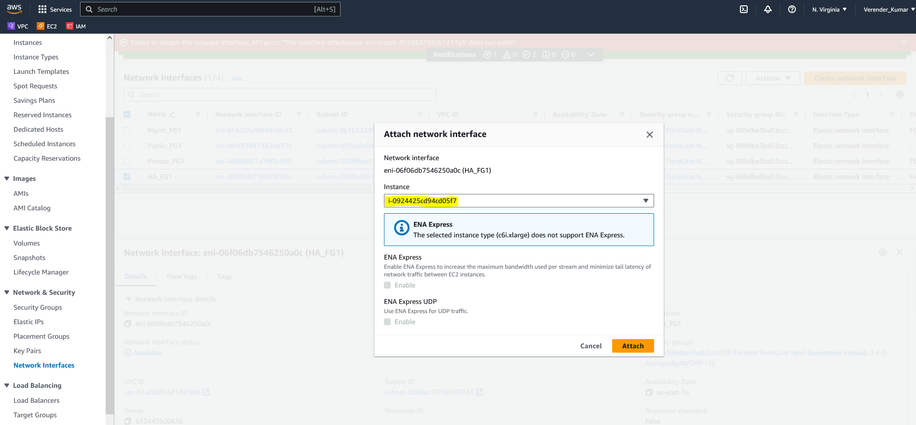This screenshot has width=916, height=425.
Task: Toggle the select-all header checkbox
Action: click(x=127, y=114)
